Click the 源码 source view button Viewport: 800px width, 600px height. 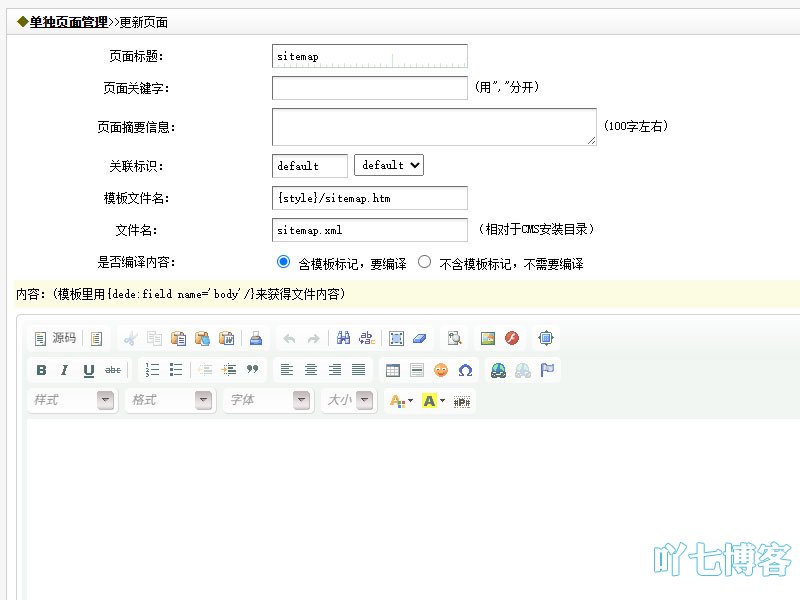(x=55, y=338)
